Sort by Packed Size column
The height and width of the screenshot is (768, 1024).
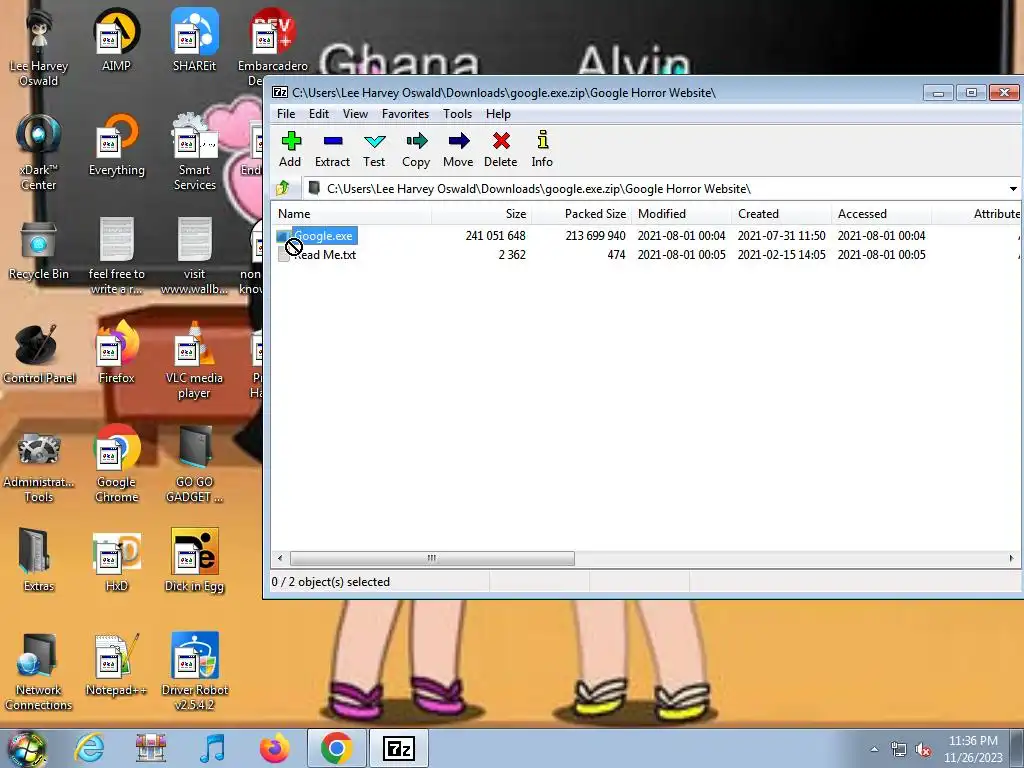pyautogui.click(x=581, y=214)
